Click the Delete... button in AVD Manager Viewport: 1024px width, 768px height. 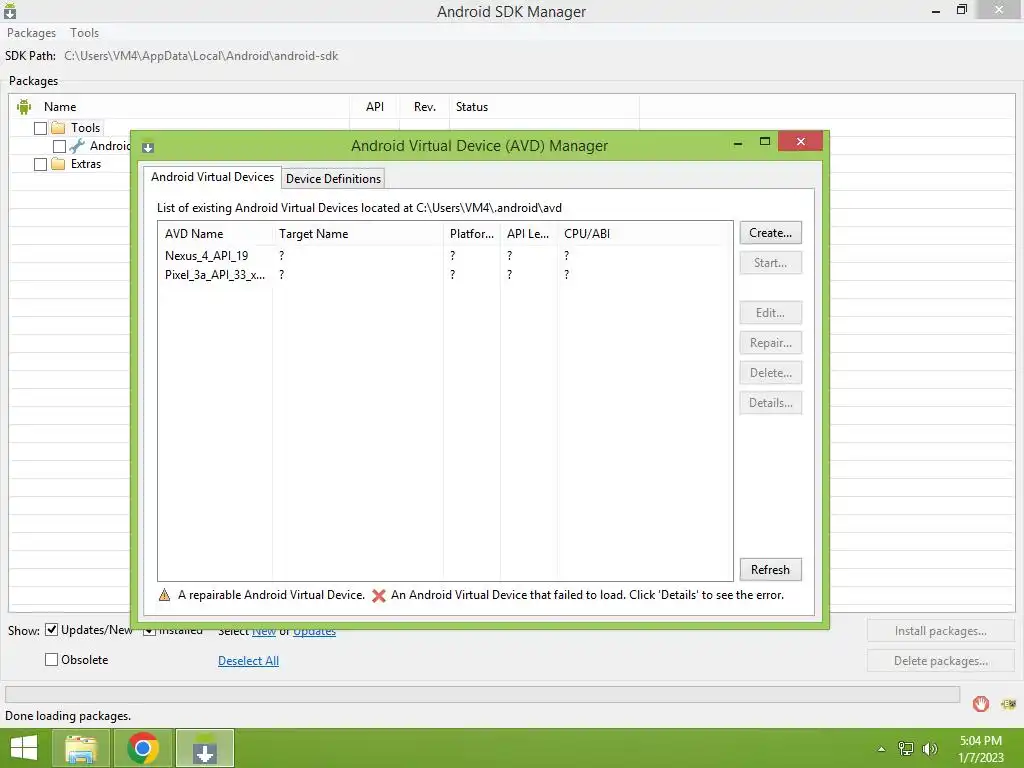tap(771, 373)
